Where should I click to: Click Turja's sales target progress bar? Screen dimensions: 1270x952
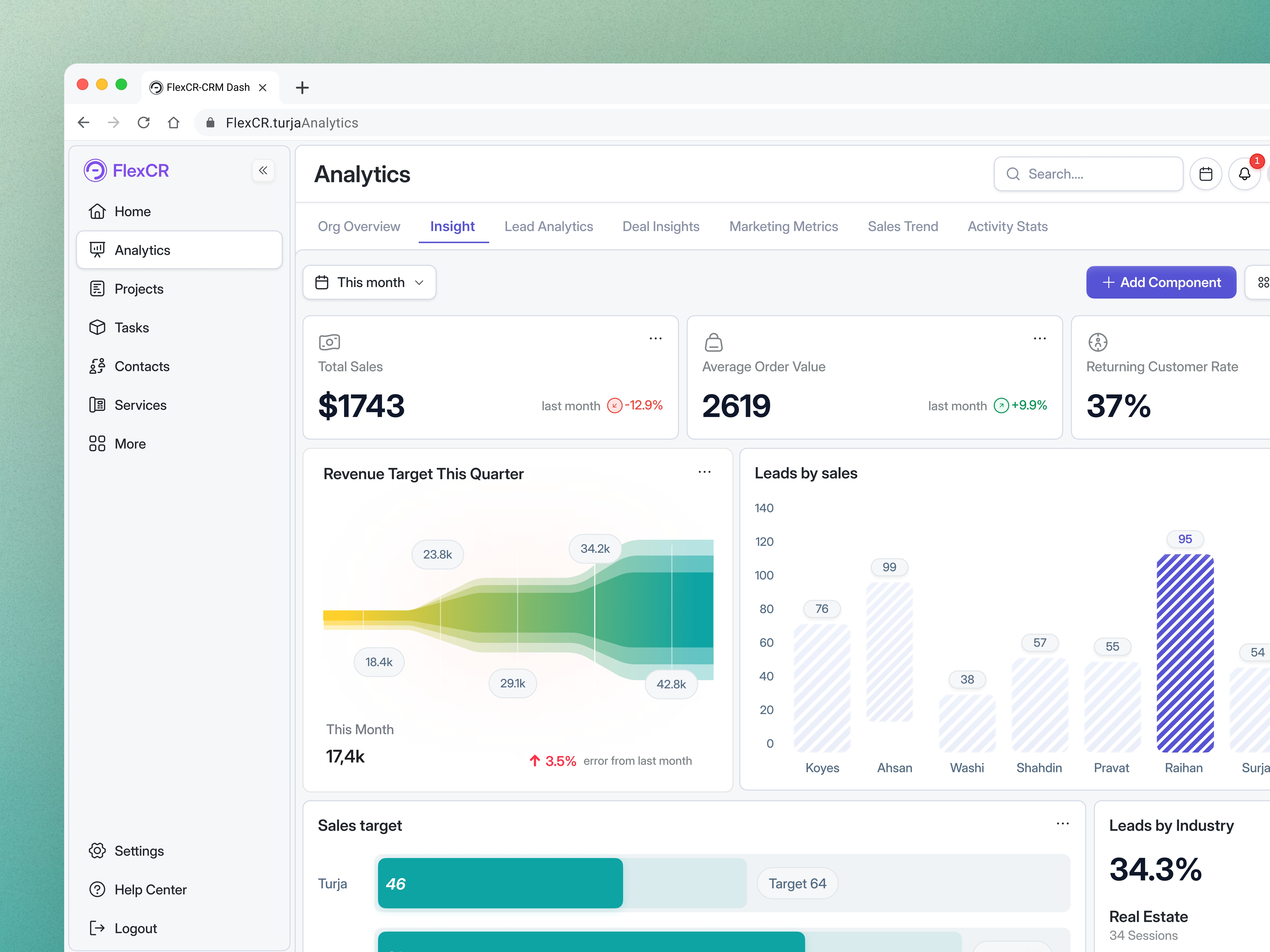499,883
